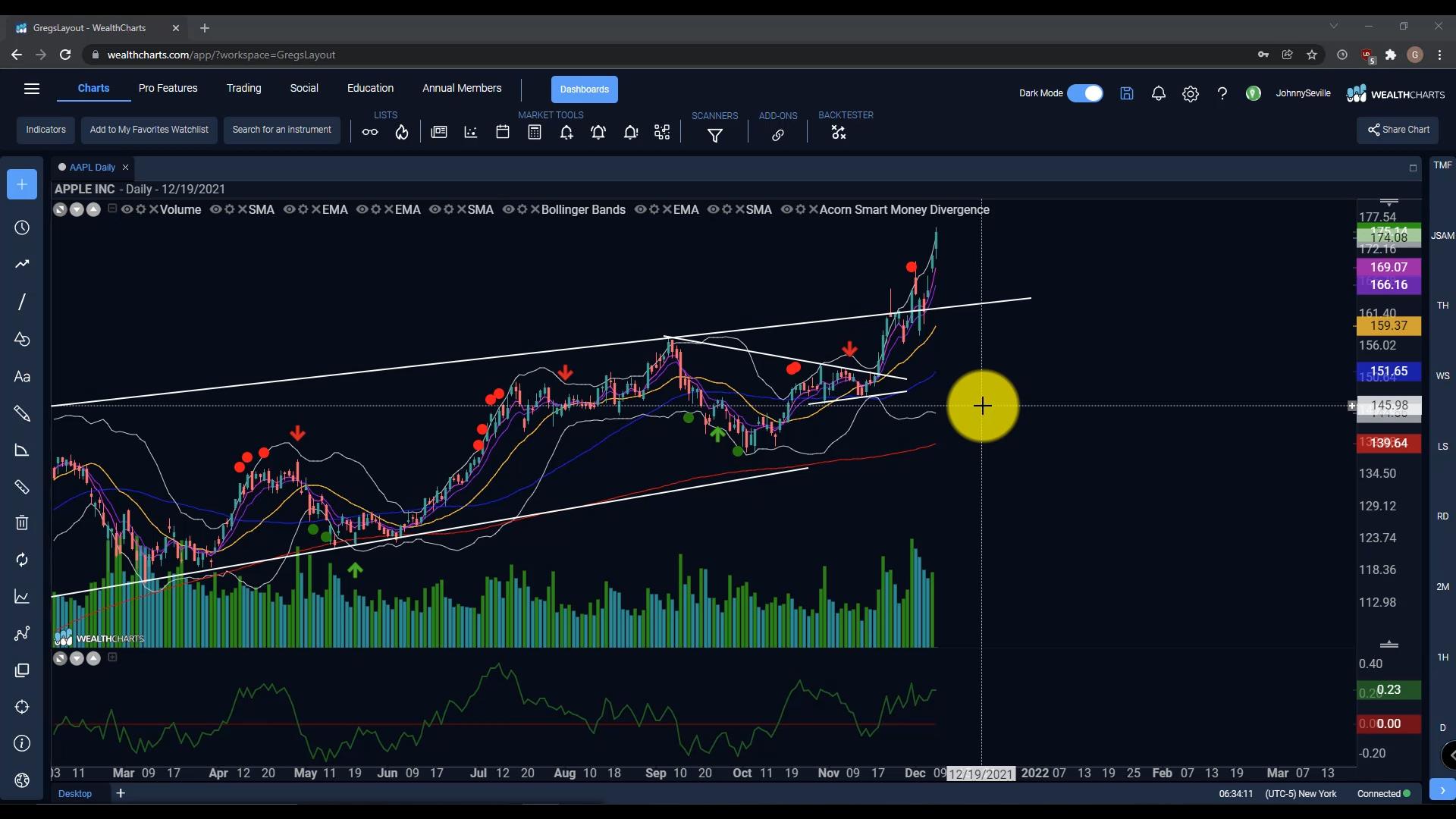Screen dimensions: 1456x819
Task: Toggle visibility eye for the first SMA indicator
Action: click(215, 209)
